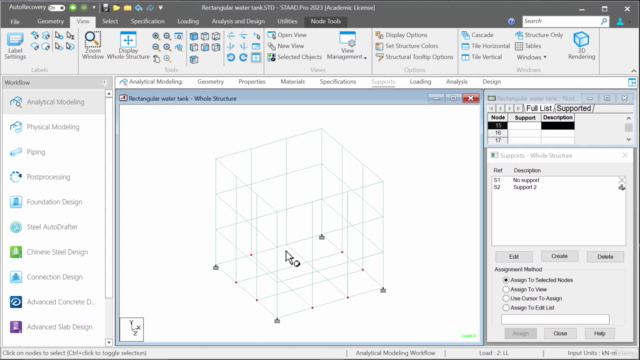This screenshot has height=360, width=640.
Task: Click the Delete support button
Action: (605, 257)
